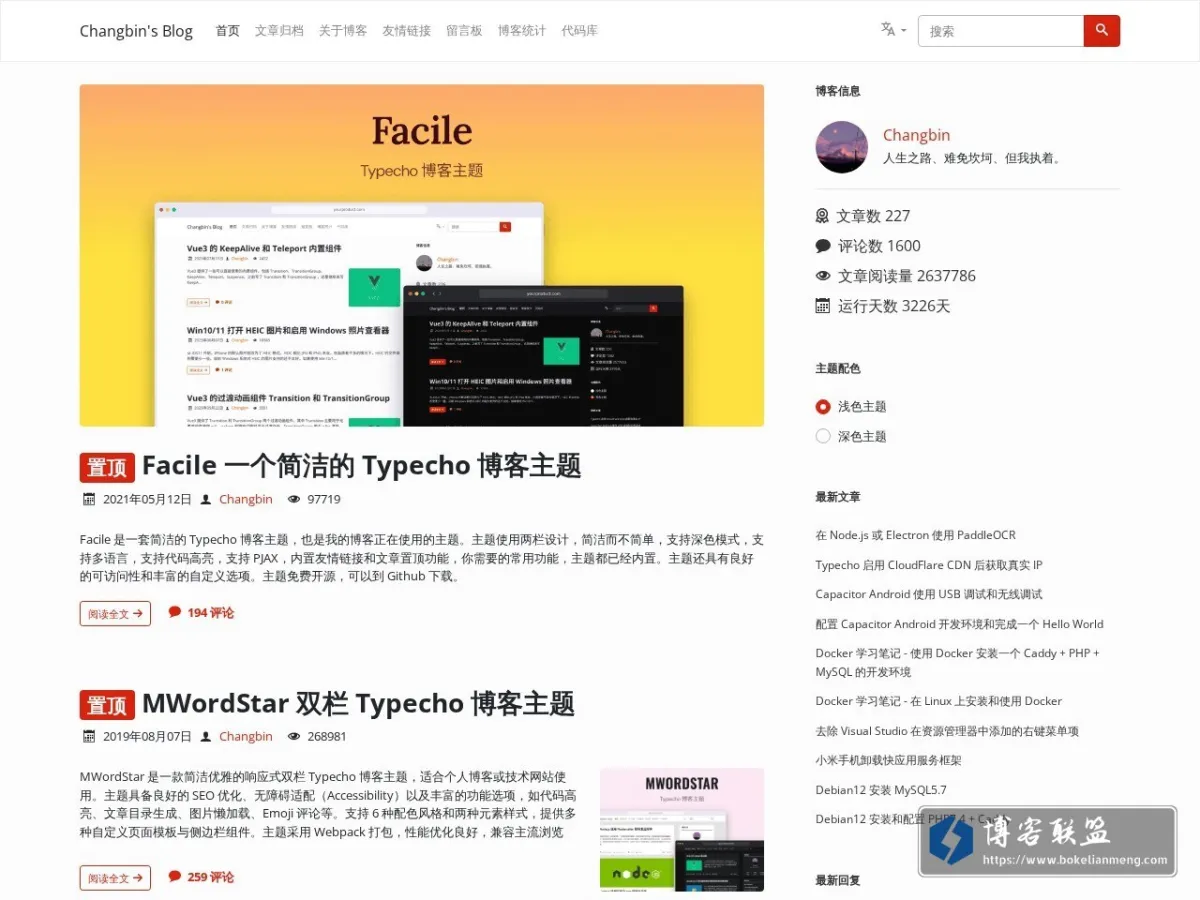Open 小米手机卸载快应用服务框架 link
Viewport: 1200px width, 900px height.
(888, 760)
